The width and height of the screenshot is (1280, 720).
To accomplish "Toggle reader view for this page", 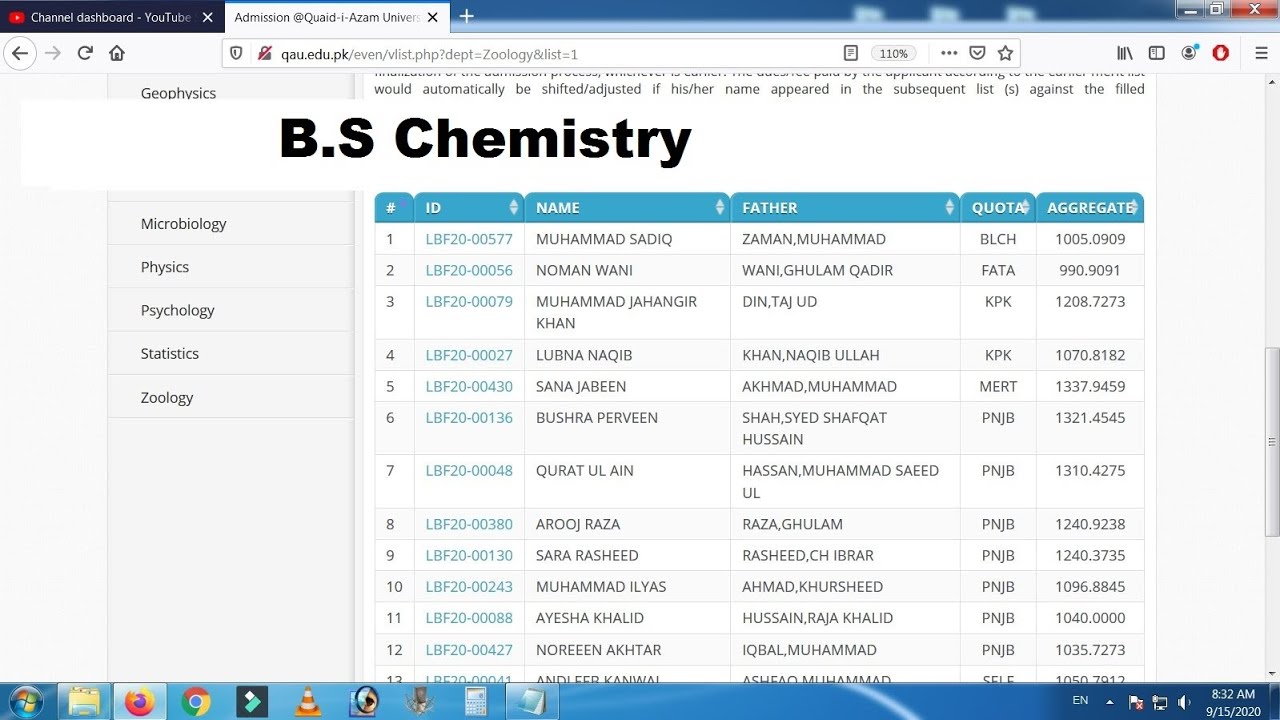I will click(x=851, y=53).
